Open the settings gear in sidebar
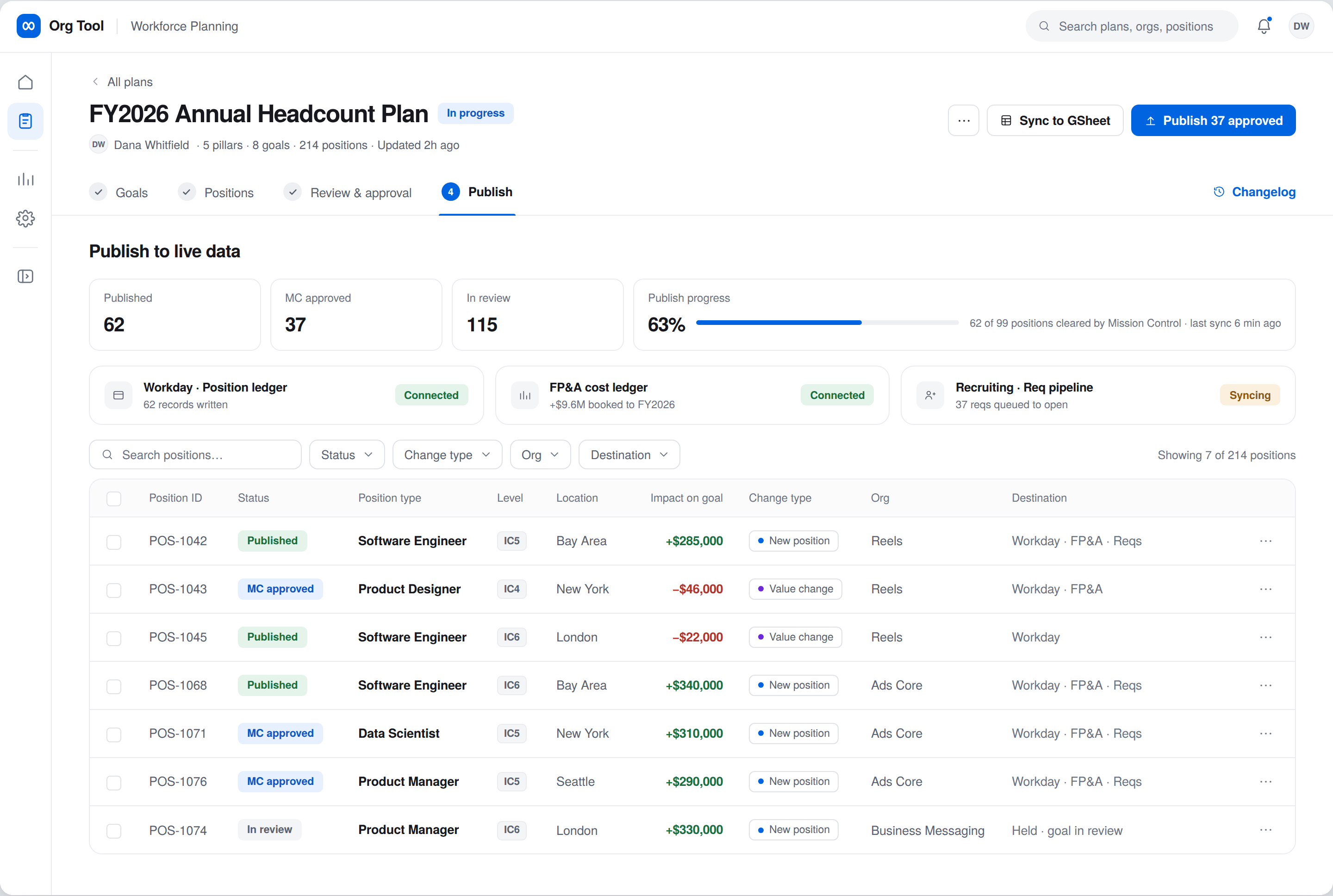 [25, 218]
